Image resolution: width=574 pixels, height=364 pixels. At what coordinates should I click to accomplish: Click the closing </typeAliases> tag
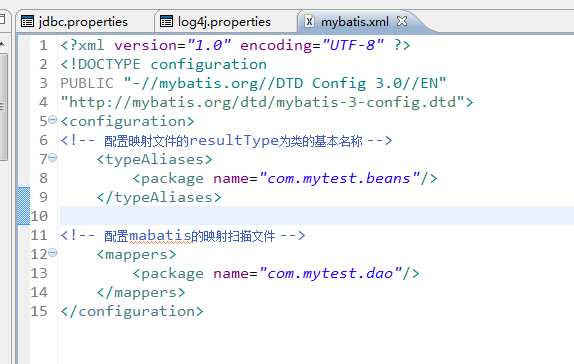click(159, 198)
